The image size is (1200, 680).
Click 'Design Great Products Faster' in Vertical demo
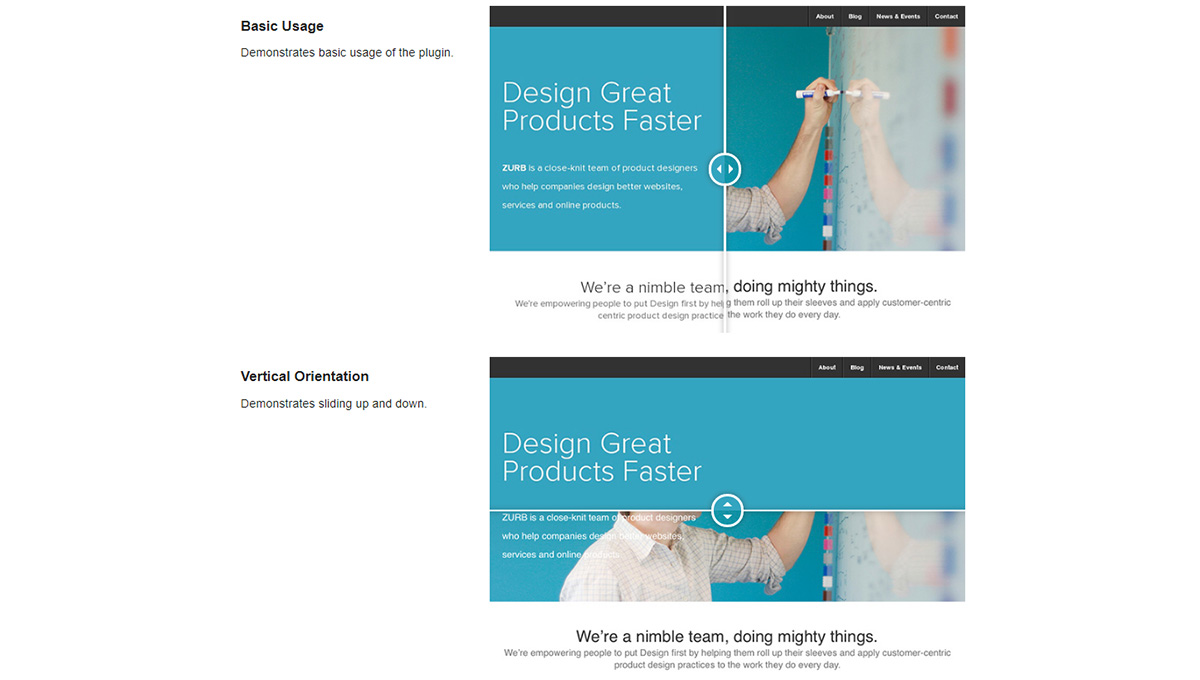tap(601, 457)
